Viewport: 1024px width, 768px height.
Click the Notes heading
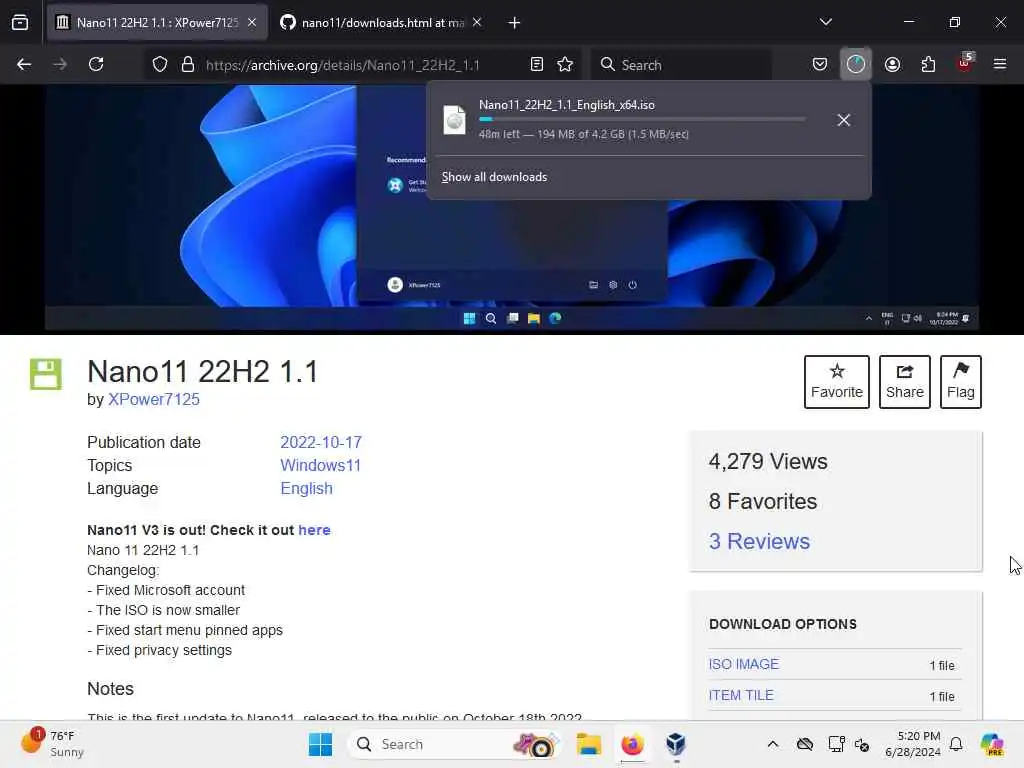(110, 689)
